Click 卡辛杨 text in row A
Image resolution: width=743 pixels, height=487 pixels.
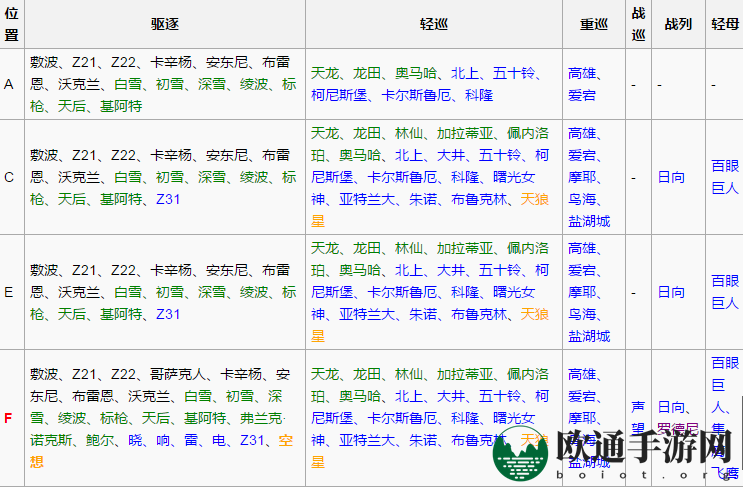click(171, 62)
